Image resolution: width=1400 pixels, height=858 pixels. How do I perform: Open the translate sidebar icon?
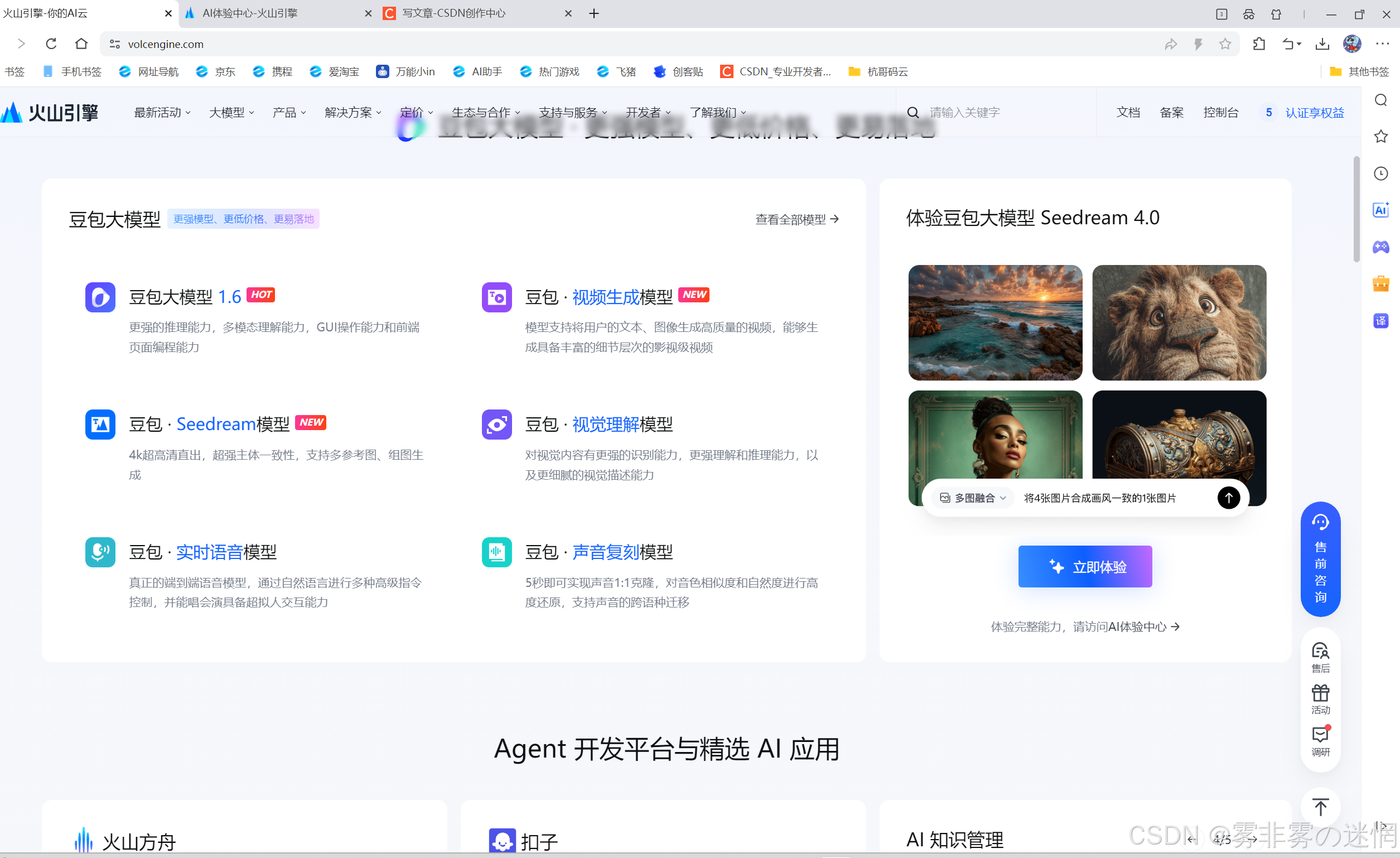point(1380,320)
